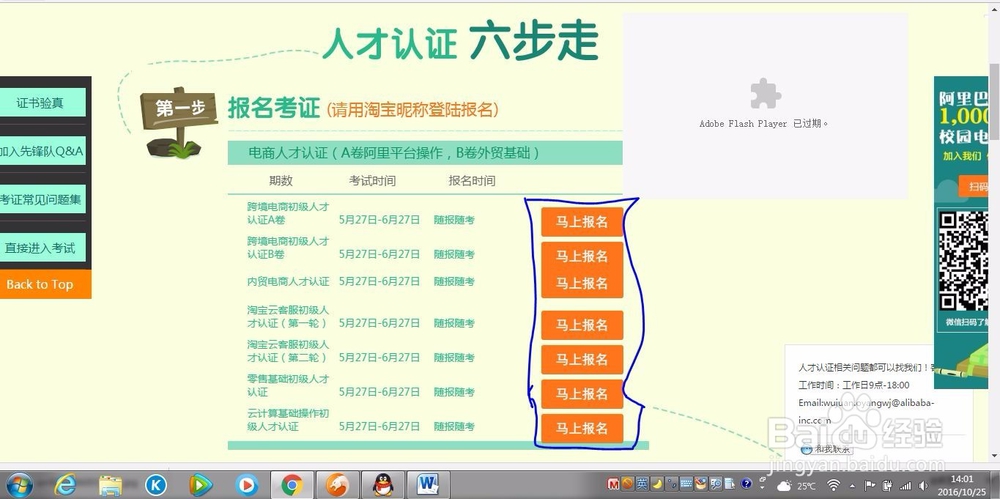Click the red M input method icon
The width and height of the screenshot is (1000, 499).
click(x=613, y=484)
